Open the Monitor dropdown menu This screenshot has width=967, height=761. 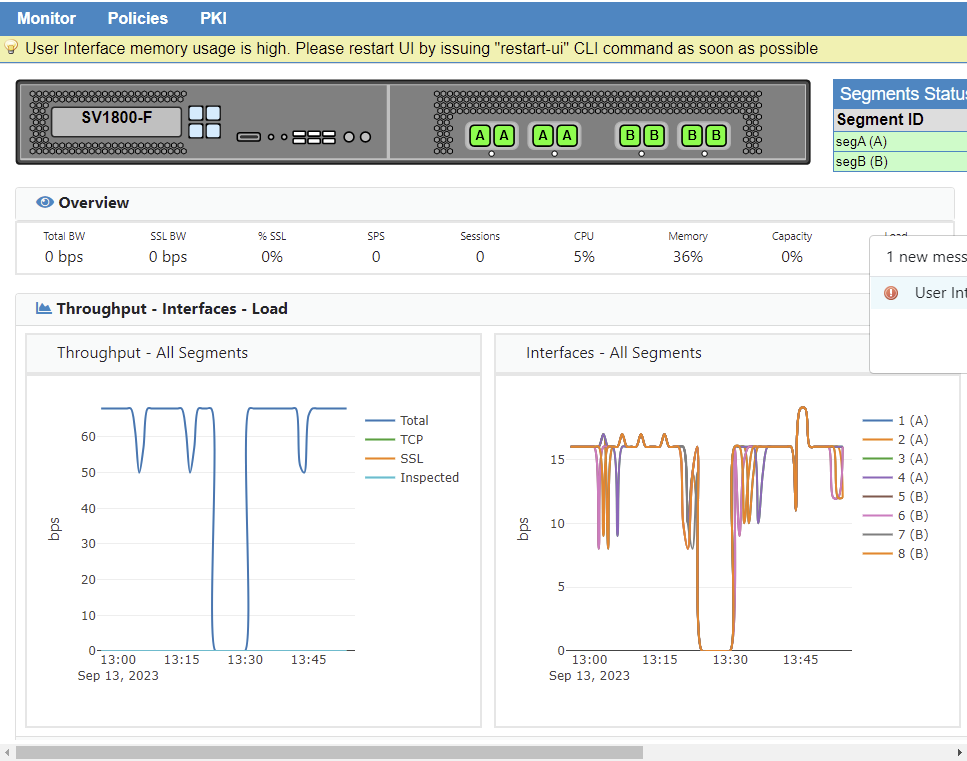pos(46,18)
